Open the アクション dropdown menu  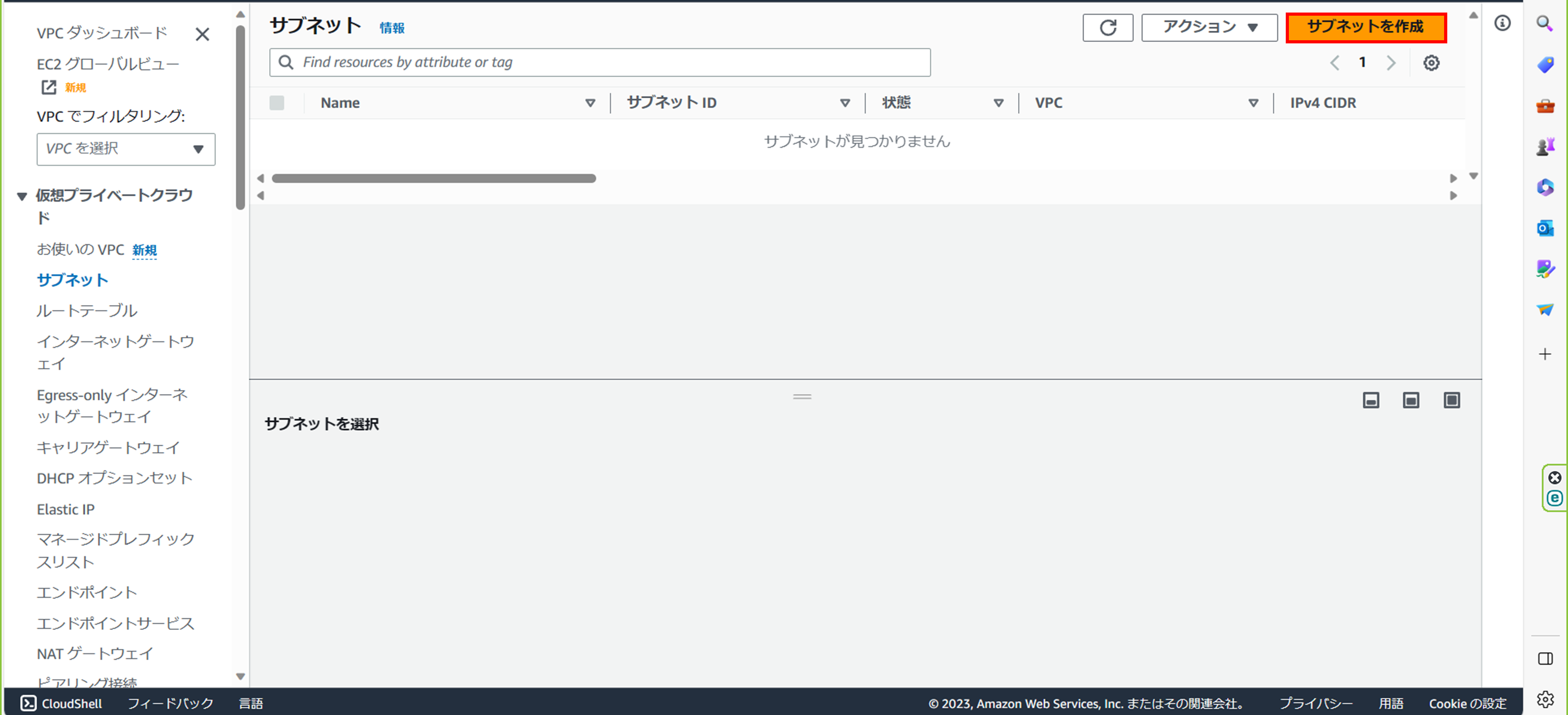coord(1209,27)
